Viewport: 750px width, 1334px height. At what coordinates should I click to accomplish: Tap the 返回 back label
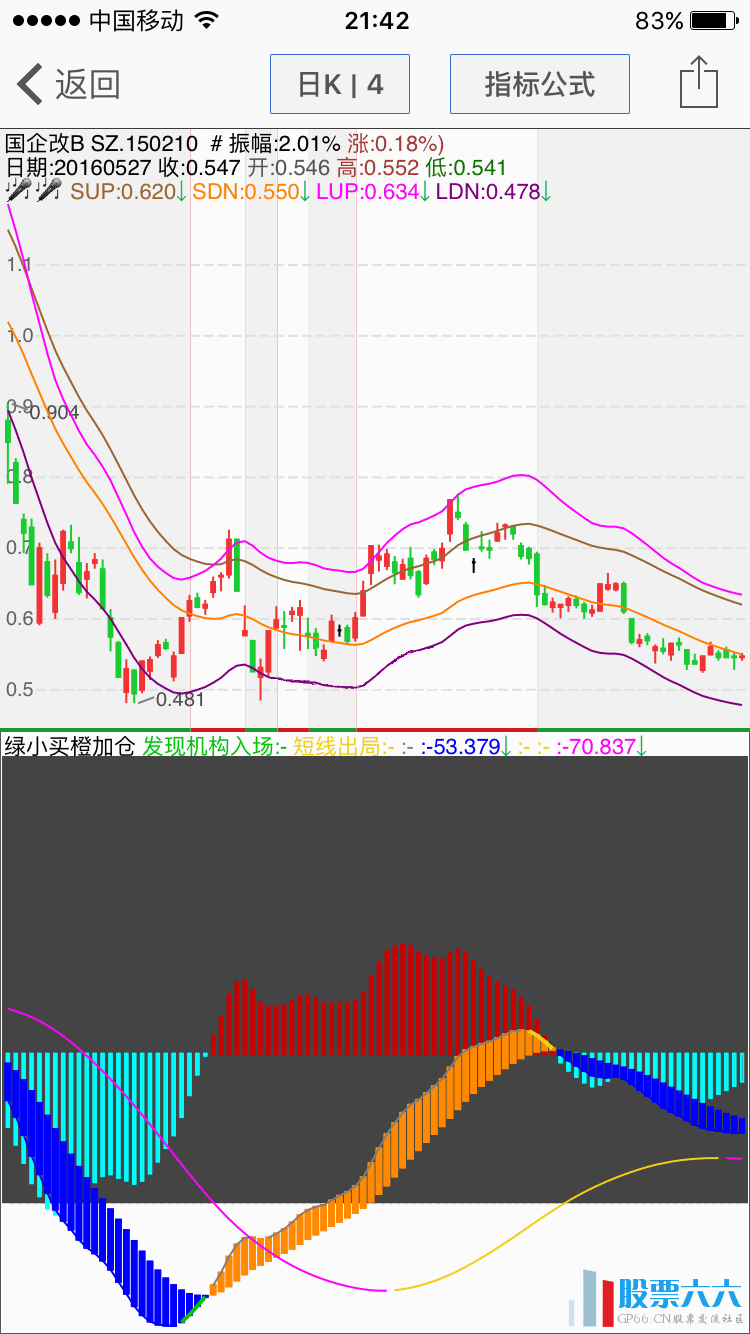[x=88, y=85]
